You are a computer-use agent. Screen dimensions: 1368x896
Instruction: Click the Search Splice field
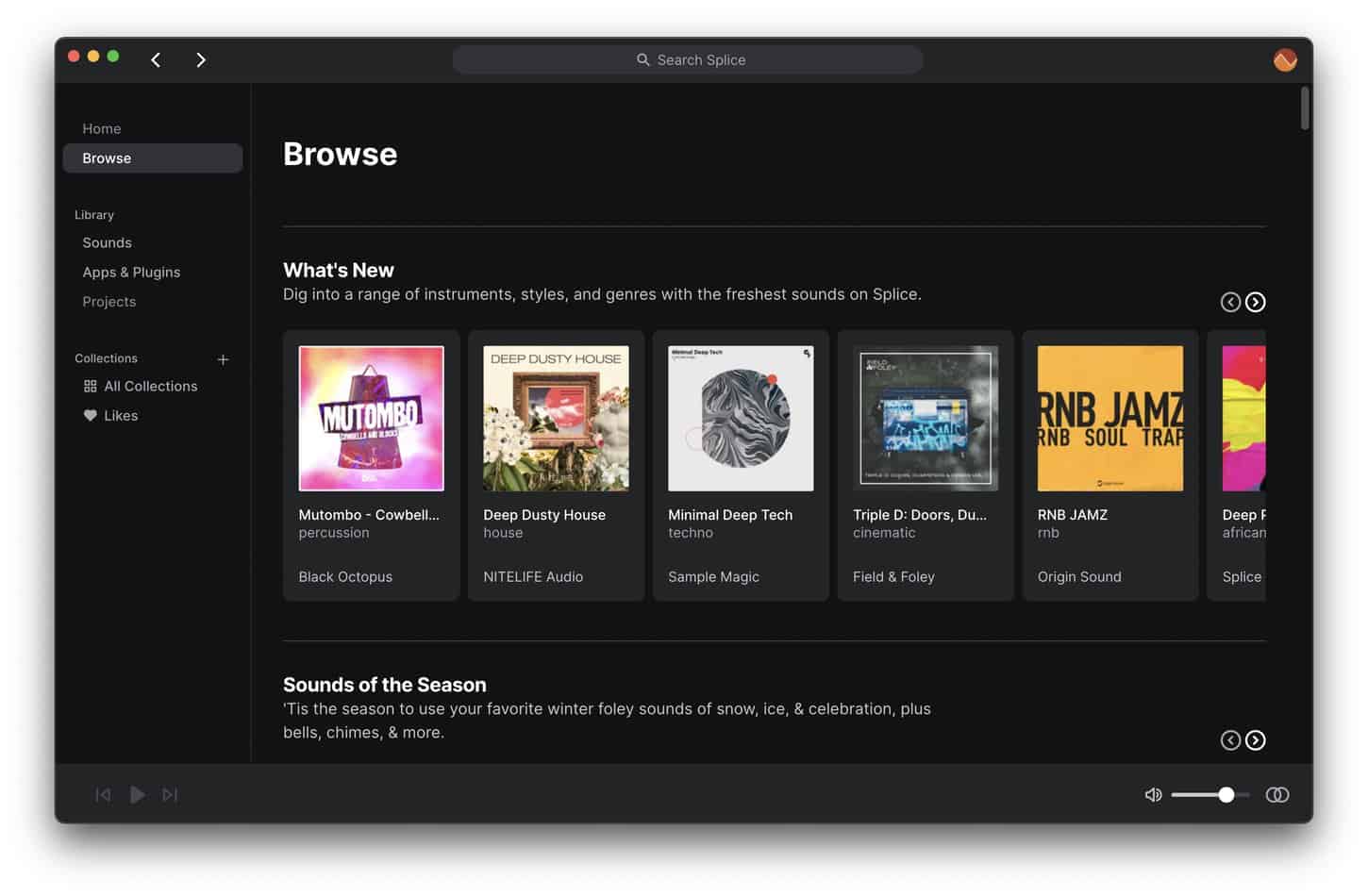[688, 59]
